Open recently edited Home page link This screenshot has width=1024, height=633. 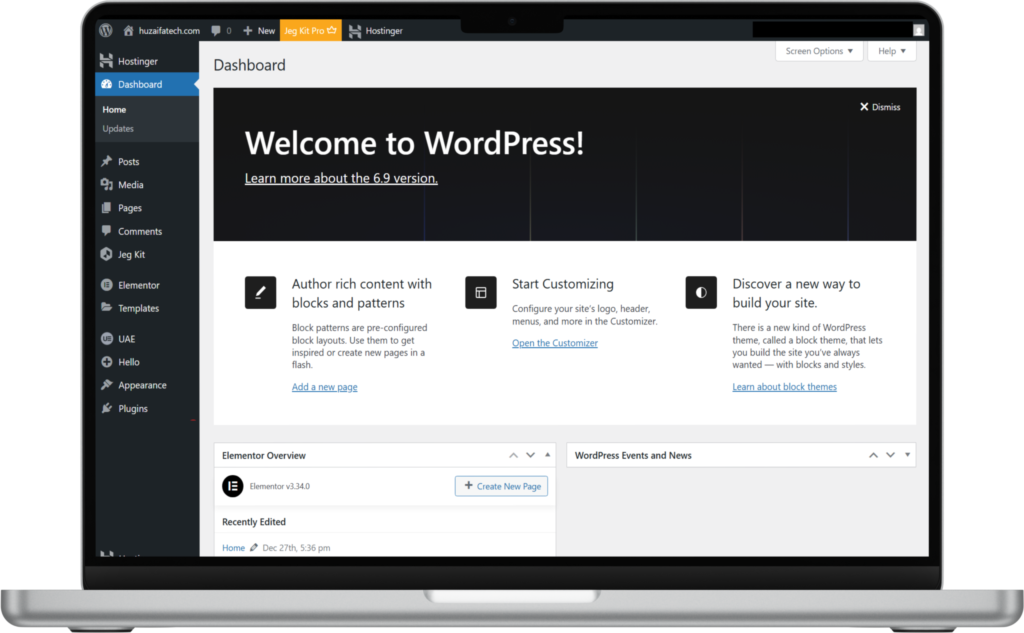(x=233, y=547)
